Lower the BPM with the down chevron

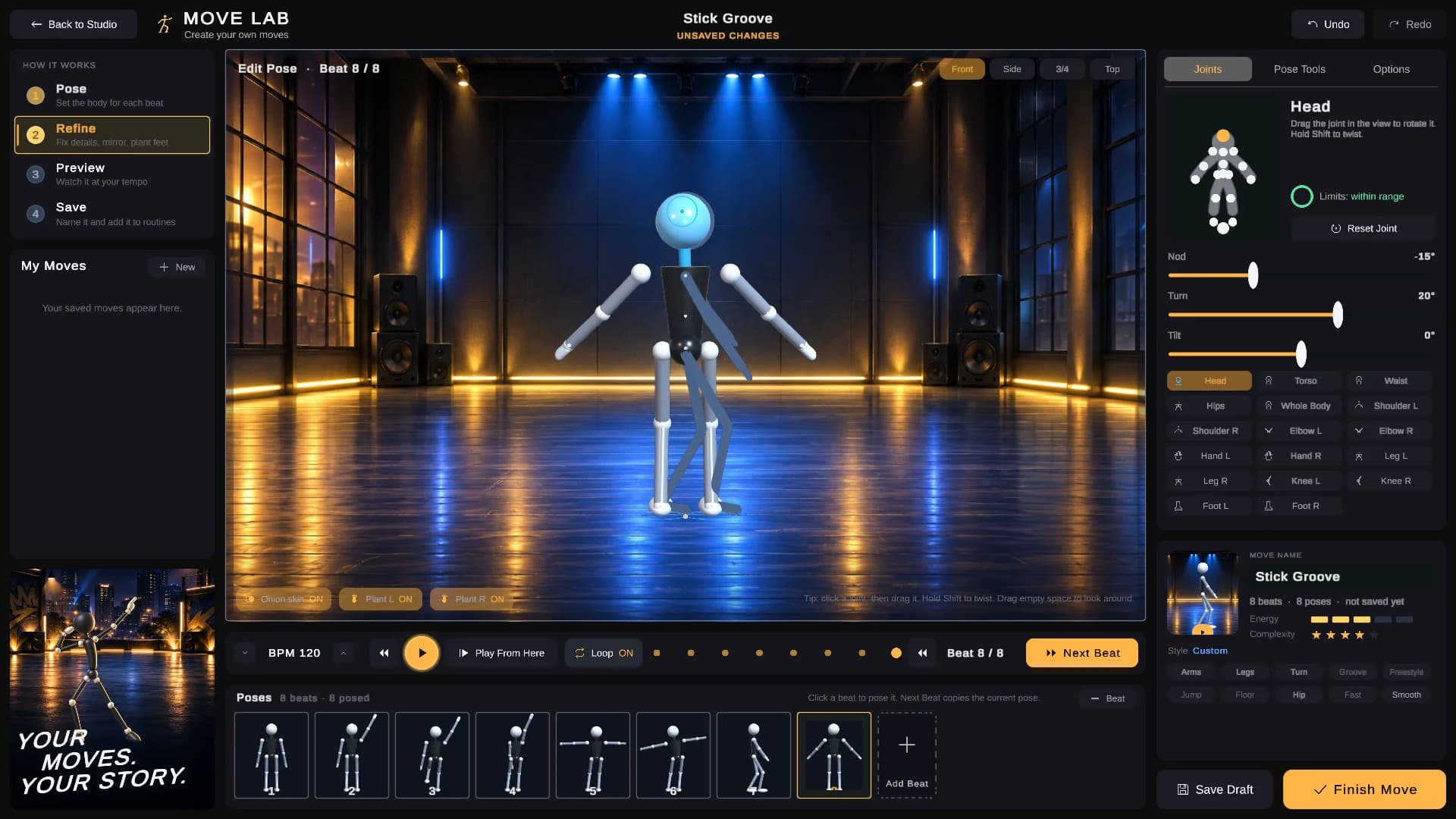coord(245,653)
